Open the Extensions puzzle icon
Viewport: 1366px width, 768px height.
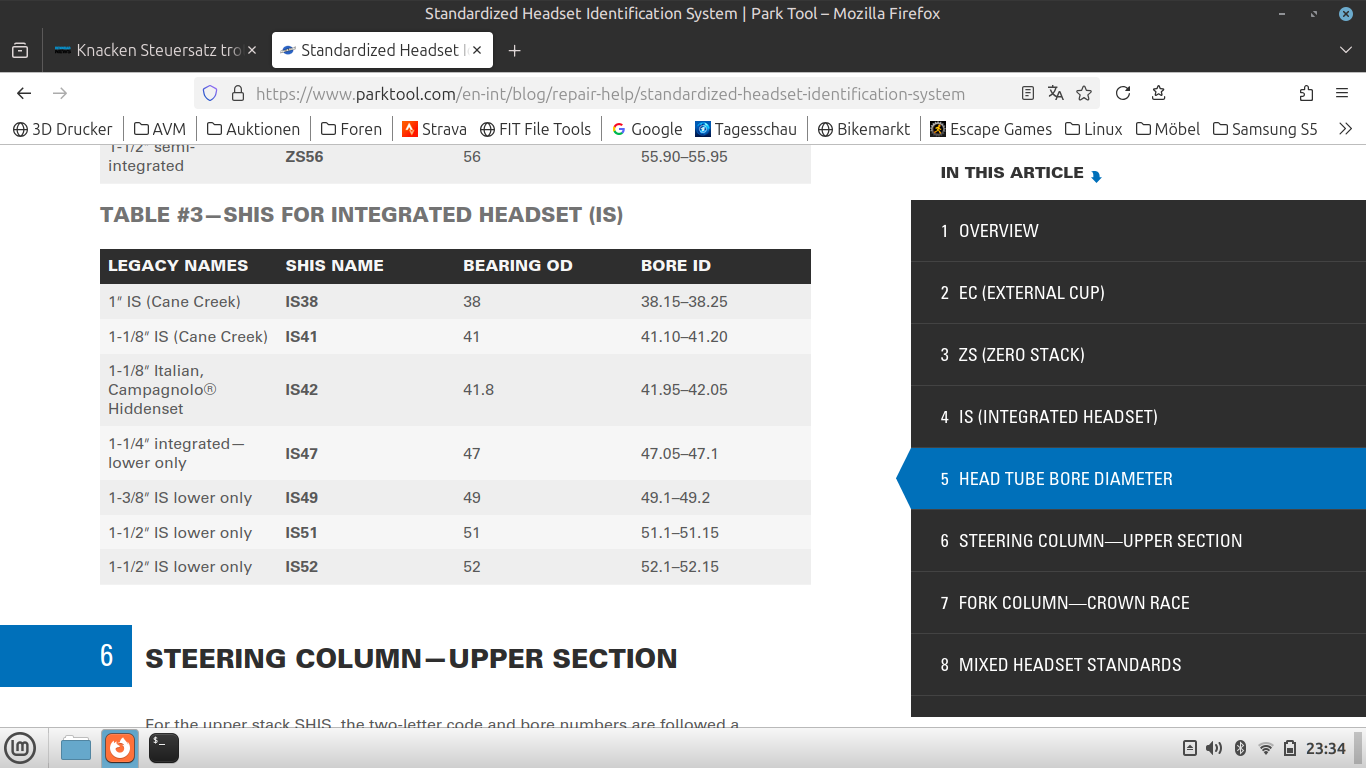[x=1306, y=93]
